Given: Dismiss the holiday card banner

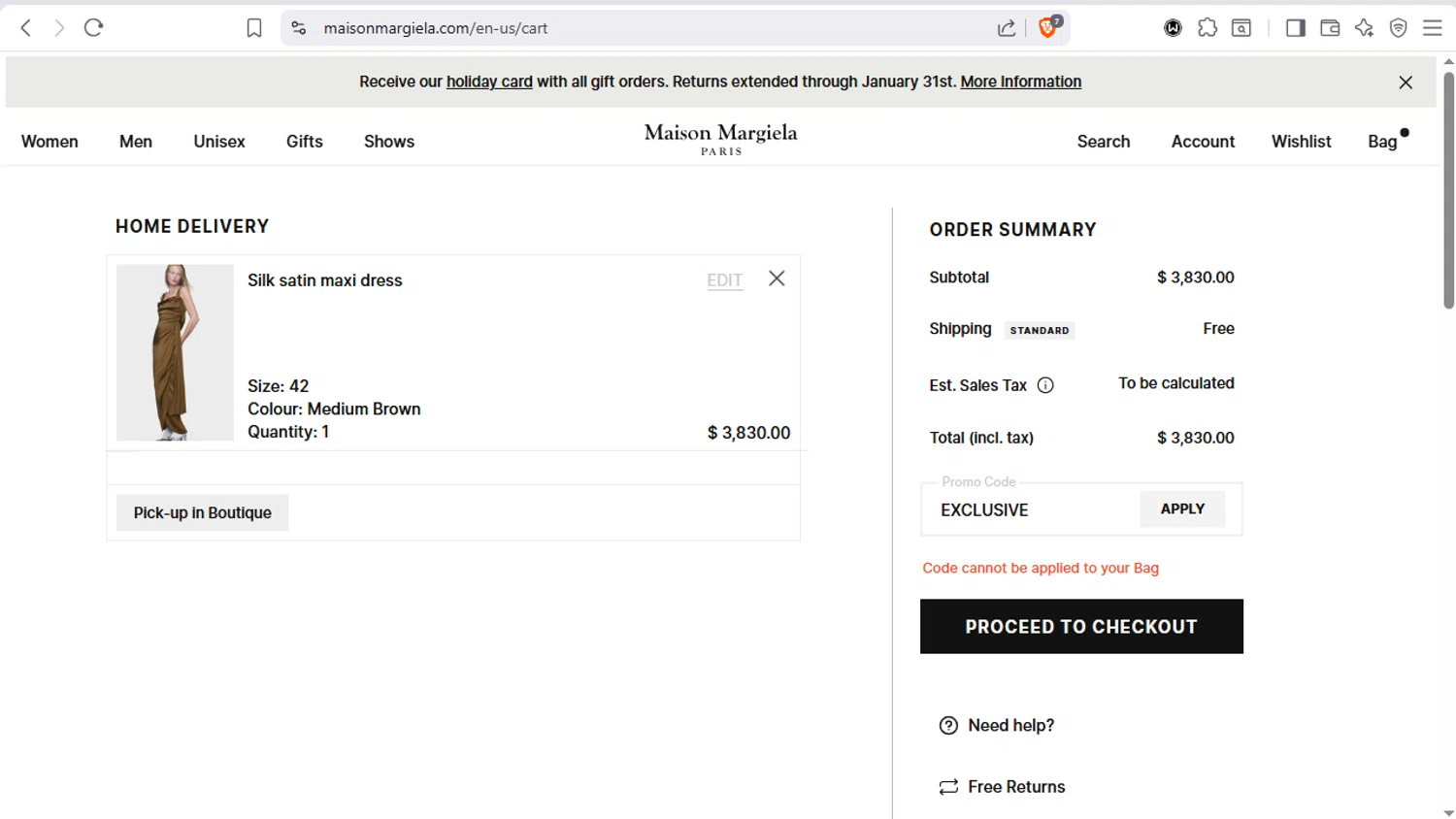Looking at the screenshot, I should tap(1406, 82).
